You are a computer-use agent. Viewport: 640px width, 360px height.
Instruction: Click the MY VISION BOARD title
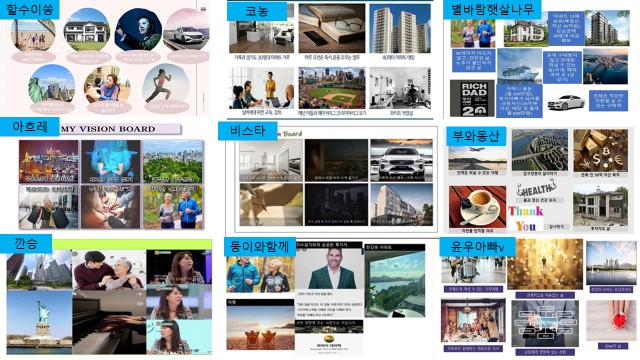click(108, 129)
